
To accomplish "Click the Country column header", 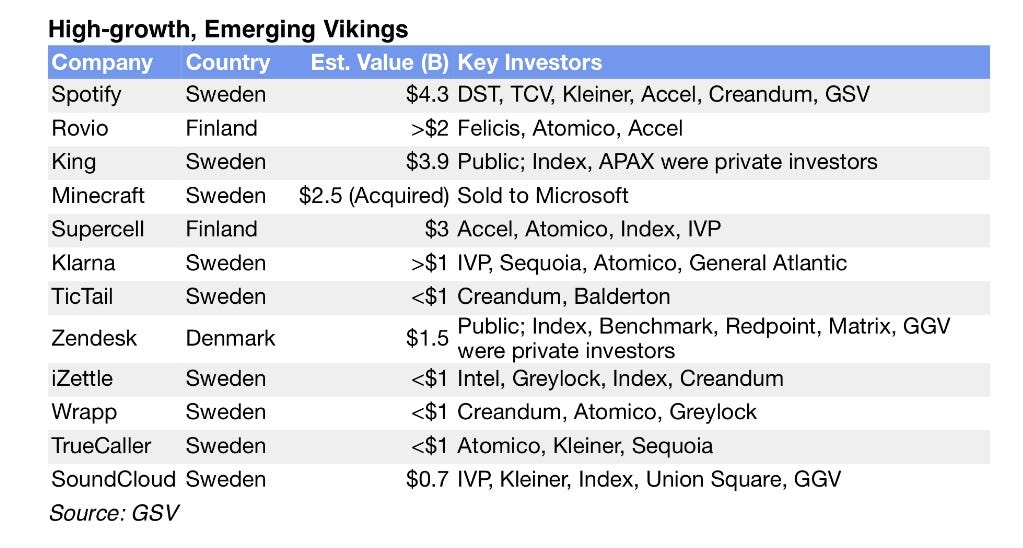I will pyautogui.click(x=228, y=62).
